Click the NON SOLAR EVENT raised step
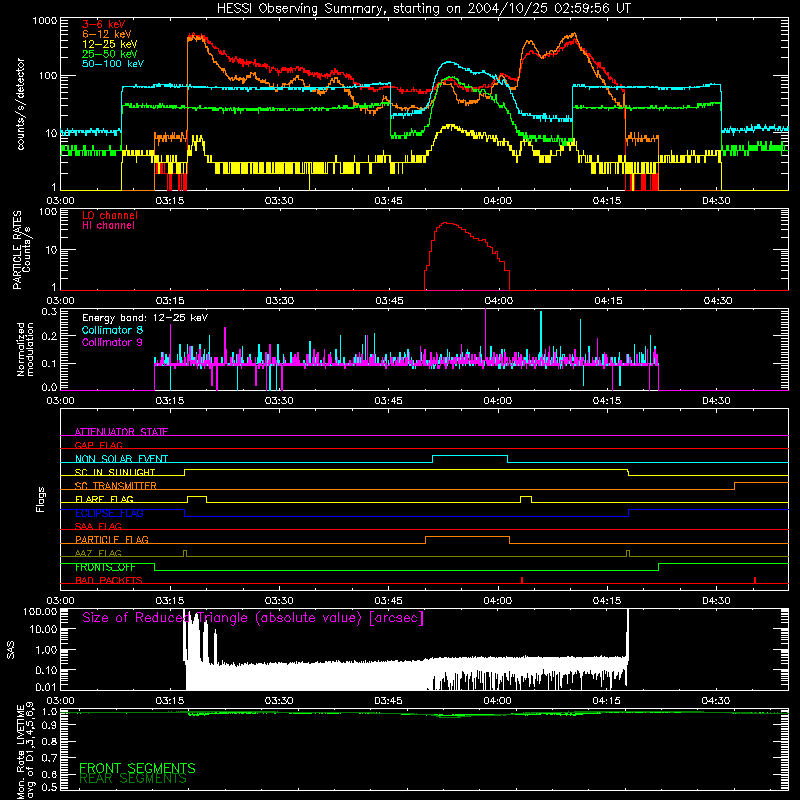 point(470,458)
